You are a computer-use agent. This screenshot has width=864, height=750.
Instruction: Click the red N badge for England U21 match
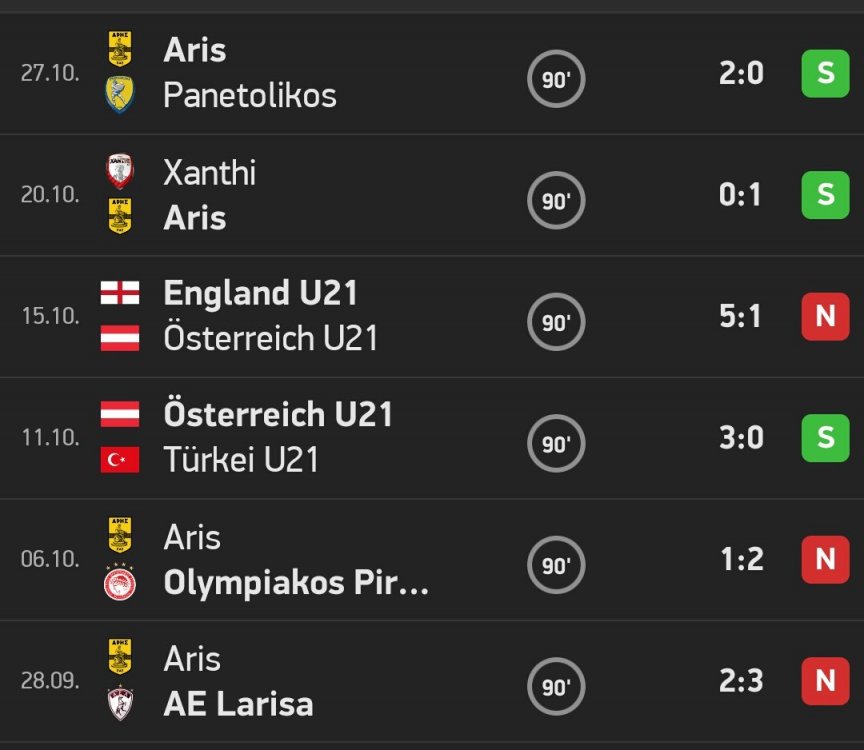click(x=825, y=317)
